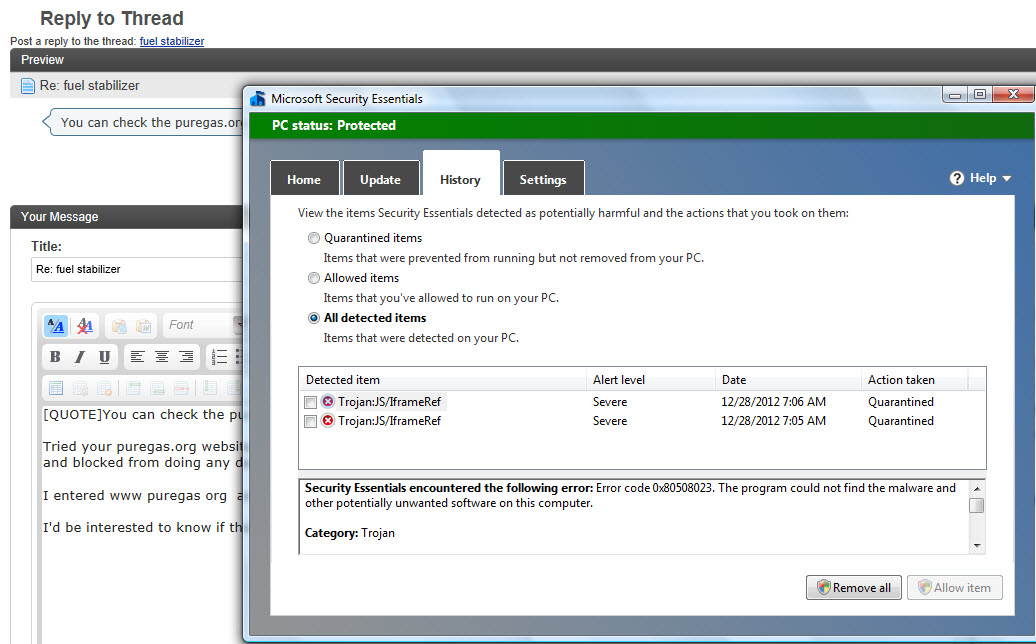Click the table properties icon
Image resolution: width=1036 pixels, height=644 pixels.
[81, 388]
